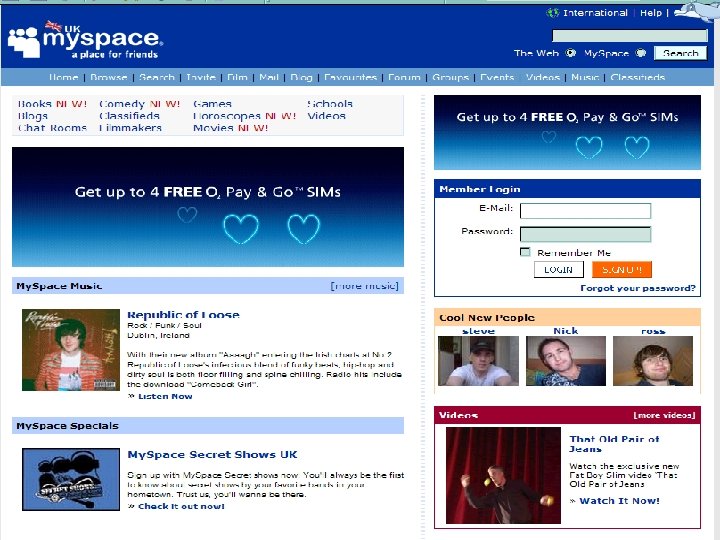
Task: Open Forgot your password link
Action: coord(638,288)
